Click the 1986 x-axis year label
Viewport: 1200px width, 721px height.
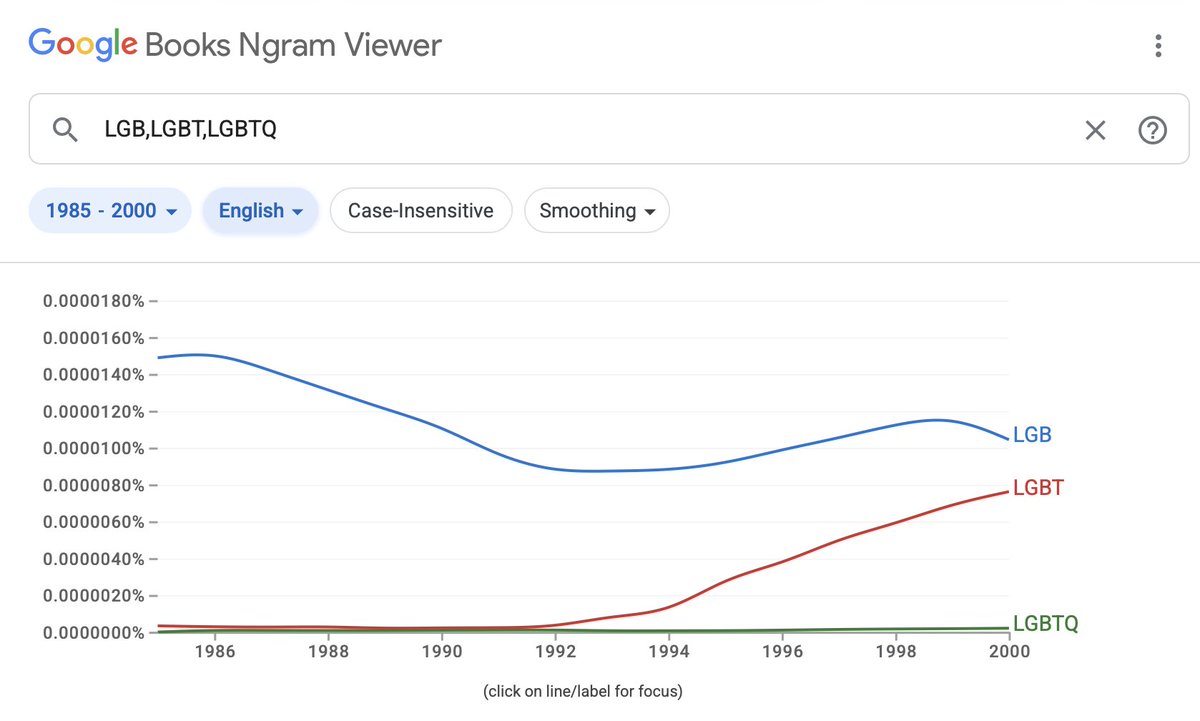[215, 651]
